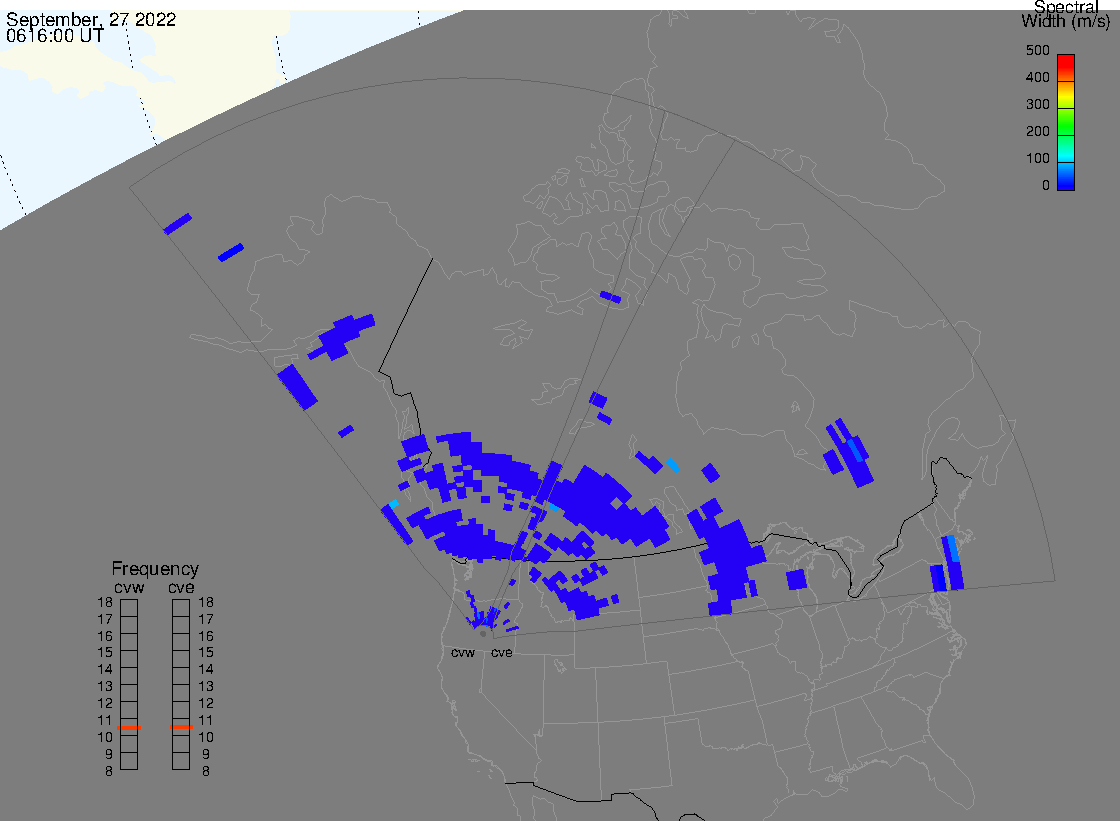Click the time label '0616:00 UT'
Image resolution: width=1120 pixels, height=821 pixels.
coord(55,36)
